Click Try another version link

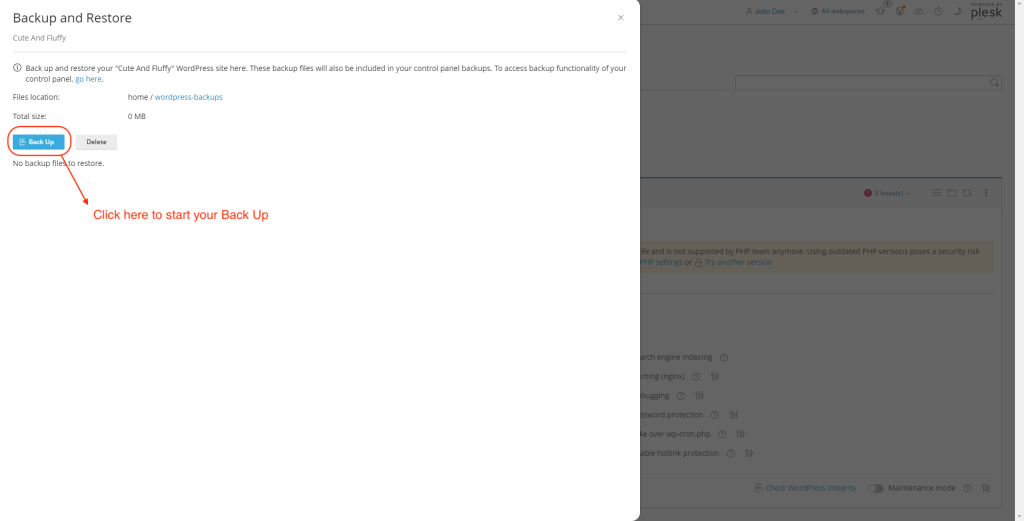tap(738, 262)
